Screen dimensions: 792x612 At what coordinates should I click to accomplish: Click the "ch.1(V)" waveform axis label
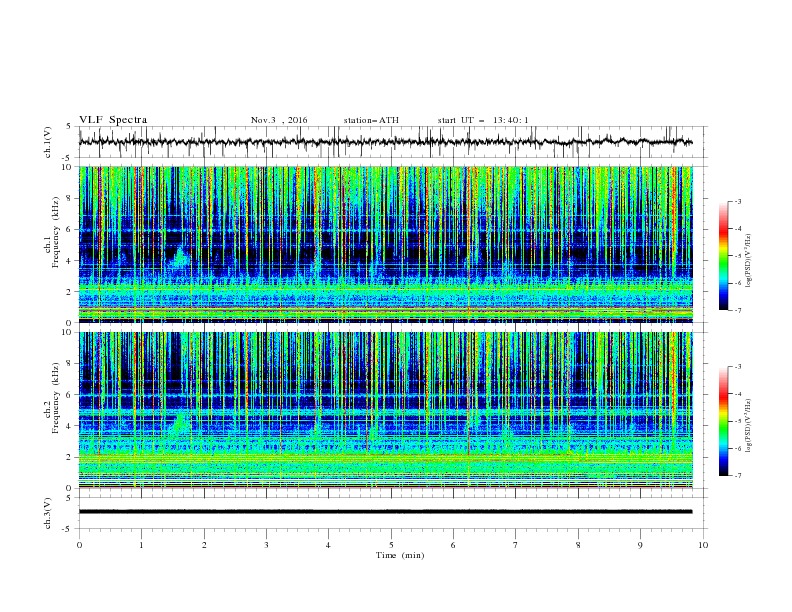point(48,142)
